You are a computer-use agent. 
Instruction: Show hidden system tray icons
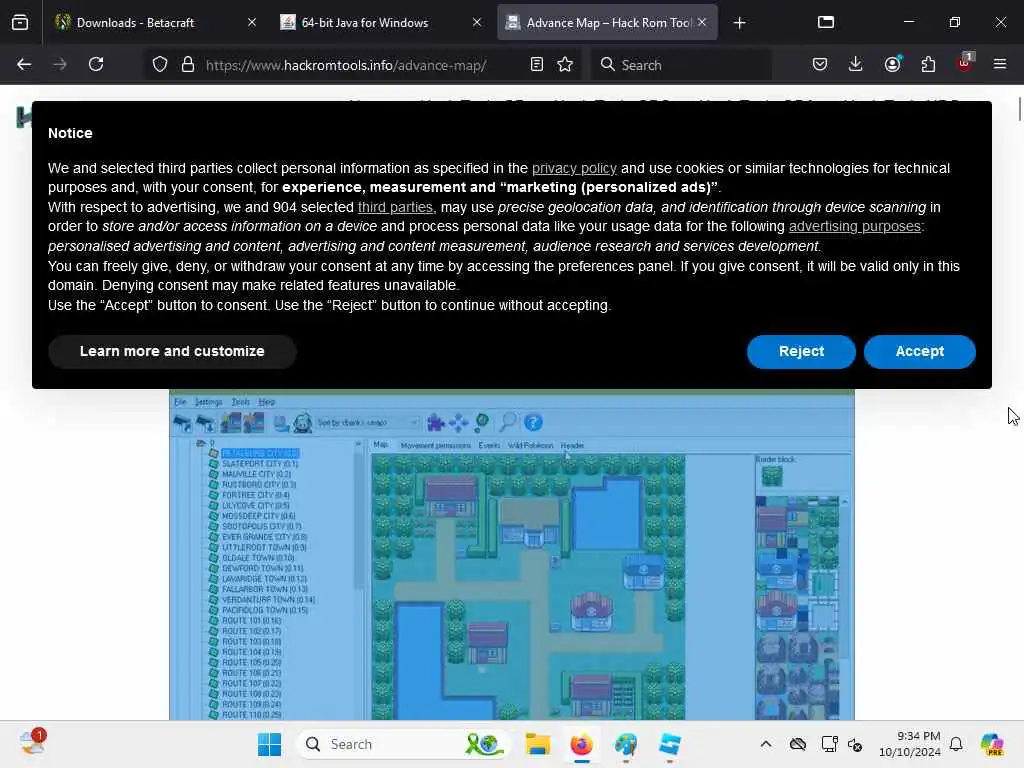click(x=766, y=744)
